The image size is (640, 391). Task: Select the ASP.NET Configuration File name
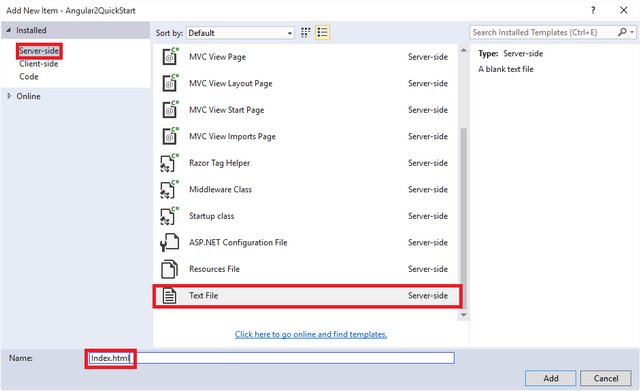click(238, 242)
